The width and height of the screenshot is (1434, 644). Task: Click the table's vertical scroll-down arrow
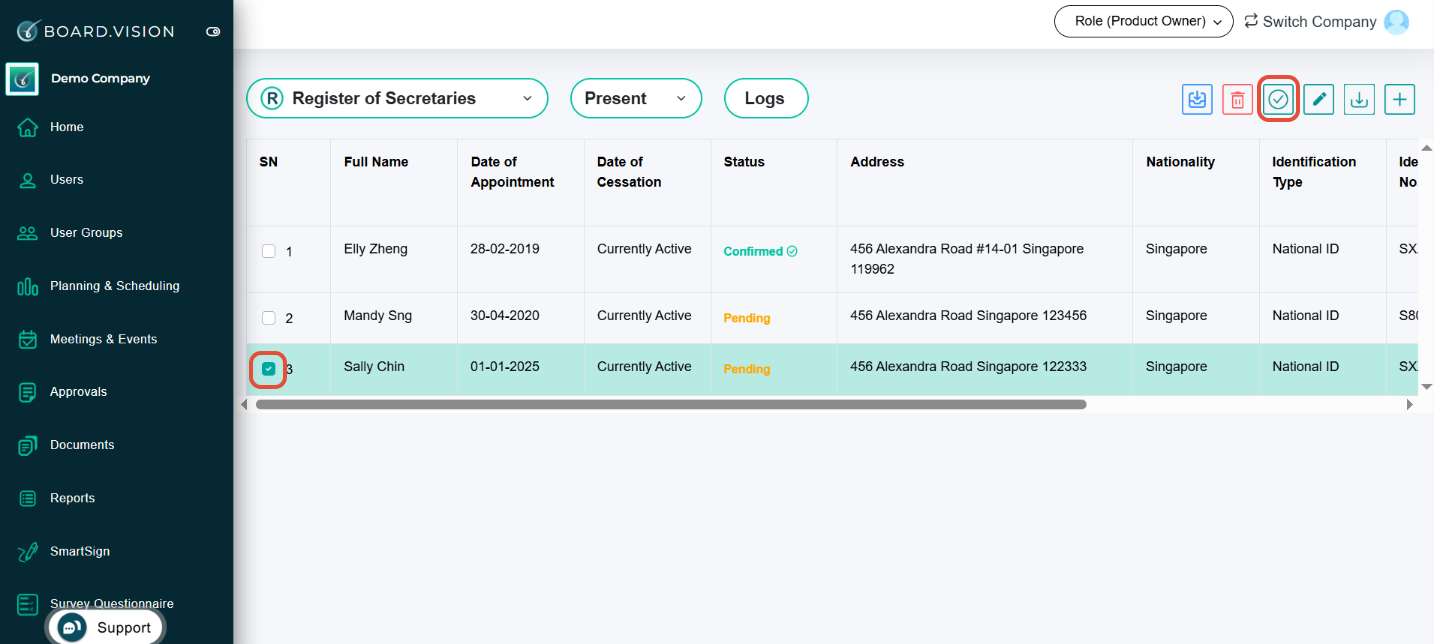point(1427,387)
